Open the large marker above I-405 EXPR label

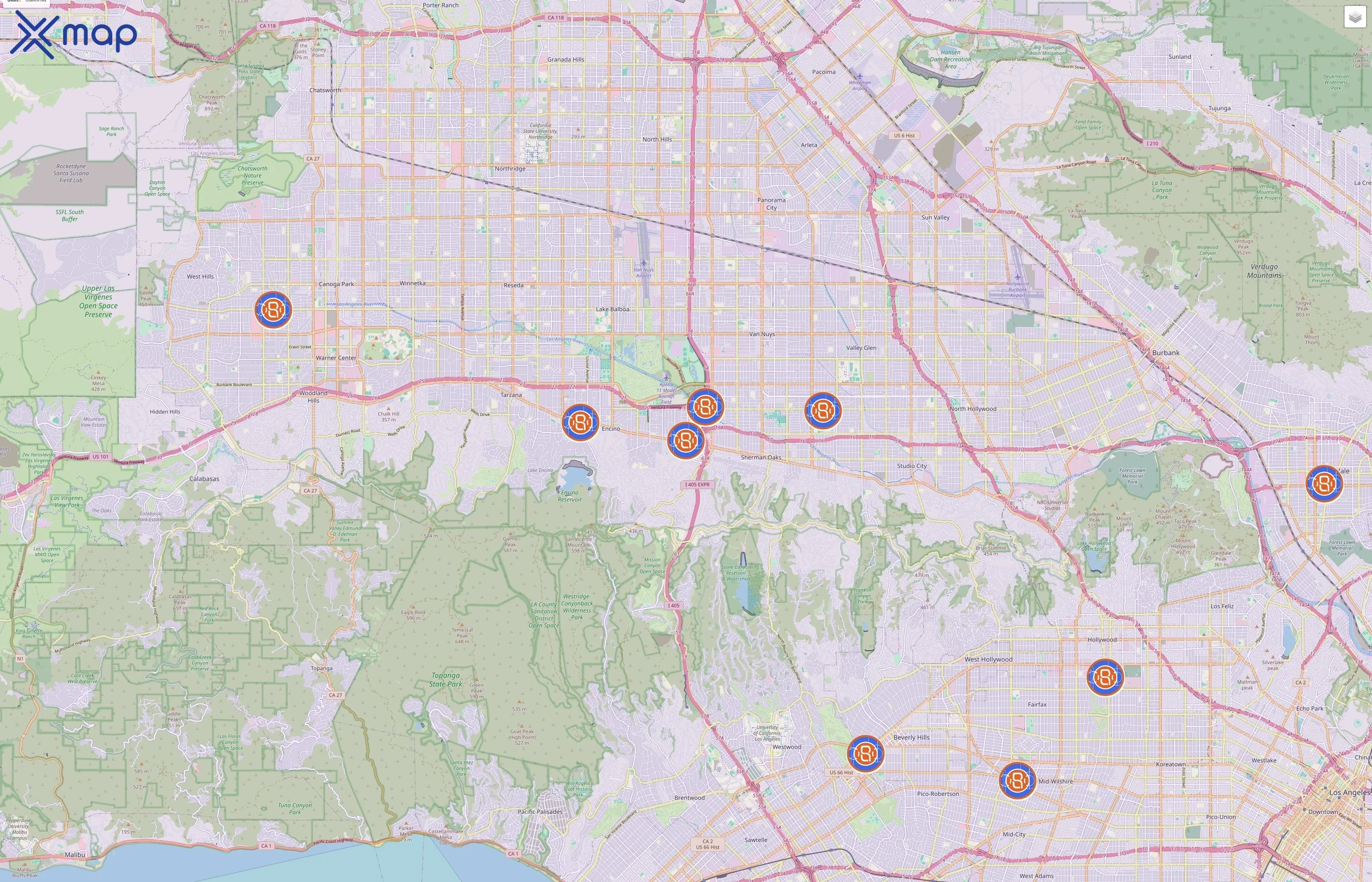685,441
